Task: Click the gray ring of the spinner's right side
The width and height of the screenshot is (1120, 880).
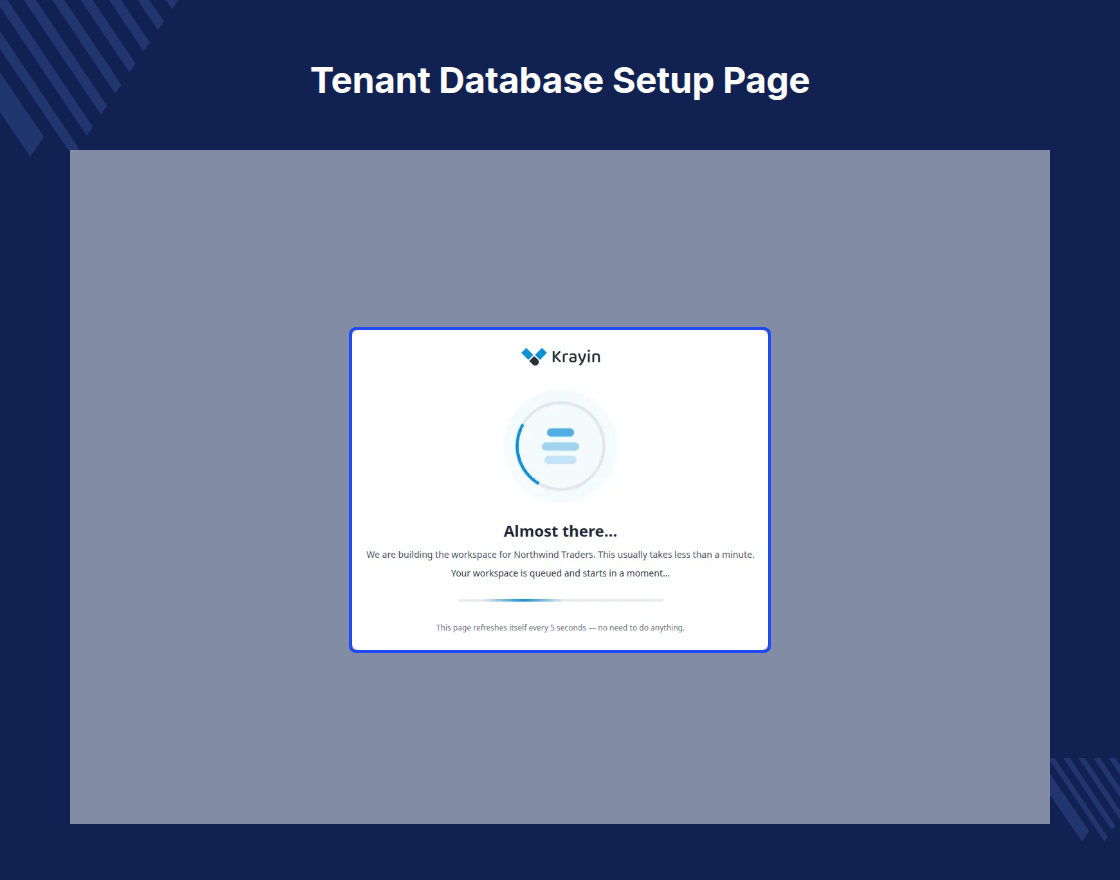Action: [x=604, y=446]
